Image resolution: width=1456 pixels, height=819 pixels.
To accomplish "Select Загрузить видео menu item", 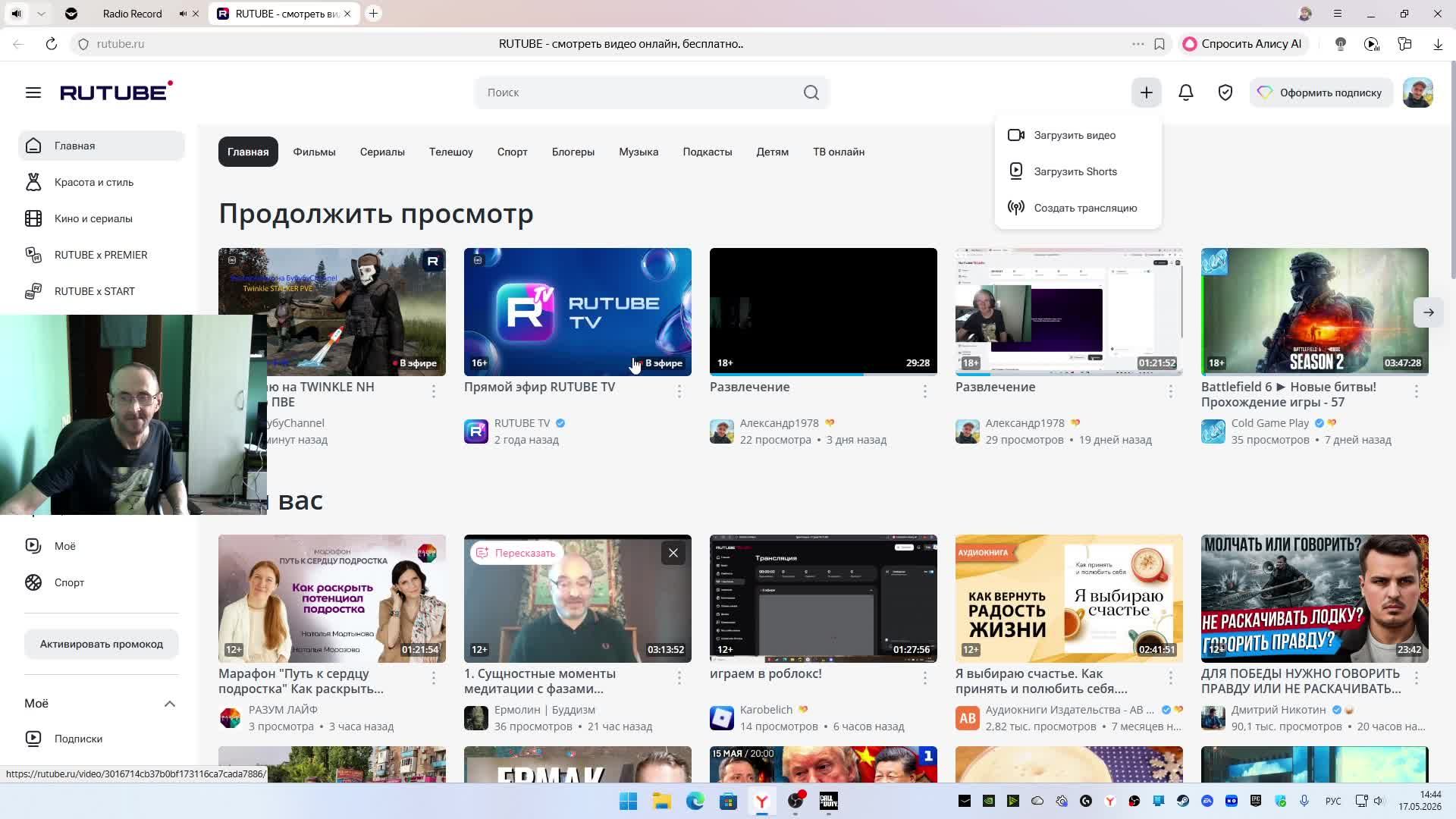I will point(1078,135).
